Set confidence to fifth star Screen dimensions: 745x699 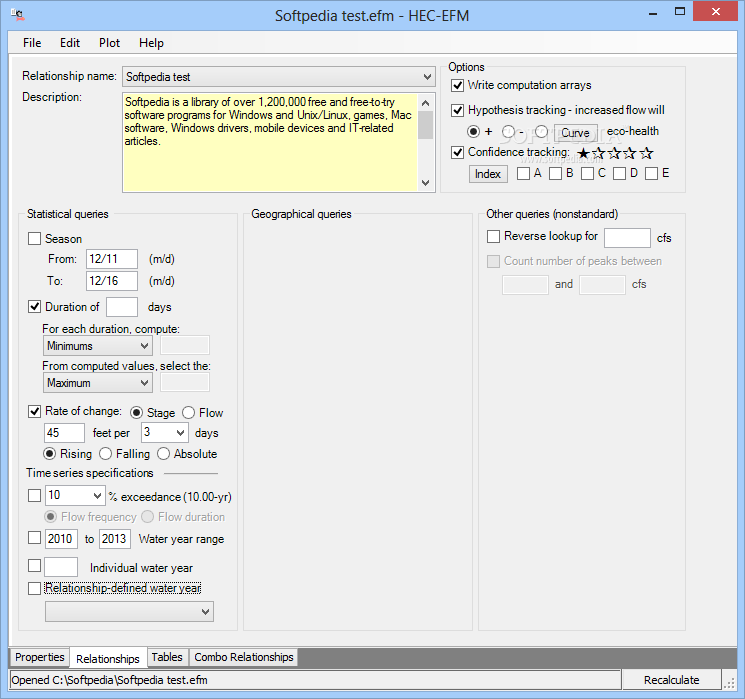point(646,153)
